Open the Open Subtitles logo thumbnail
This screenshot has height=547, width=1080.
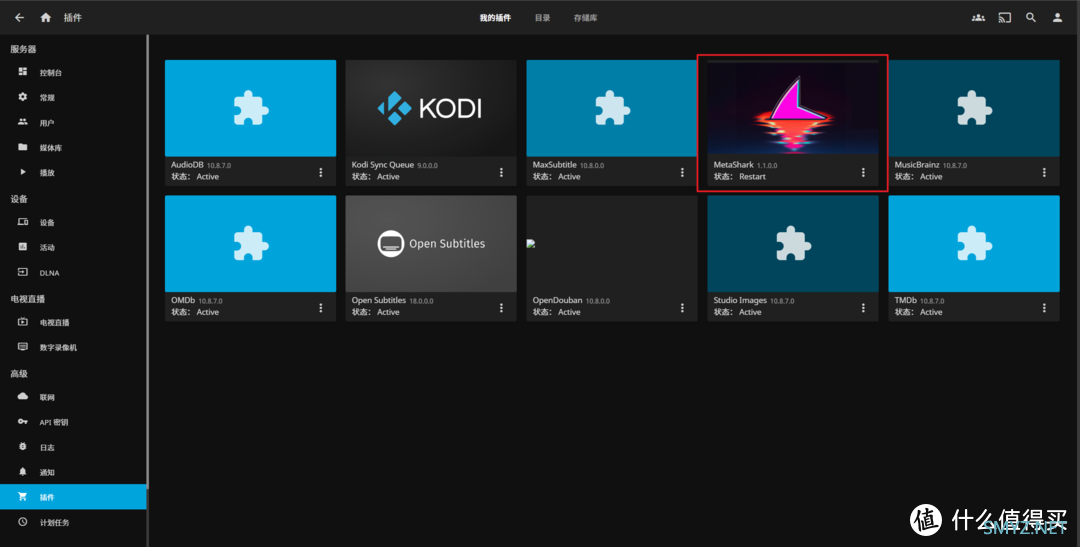(x=431, y=244)
